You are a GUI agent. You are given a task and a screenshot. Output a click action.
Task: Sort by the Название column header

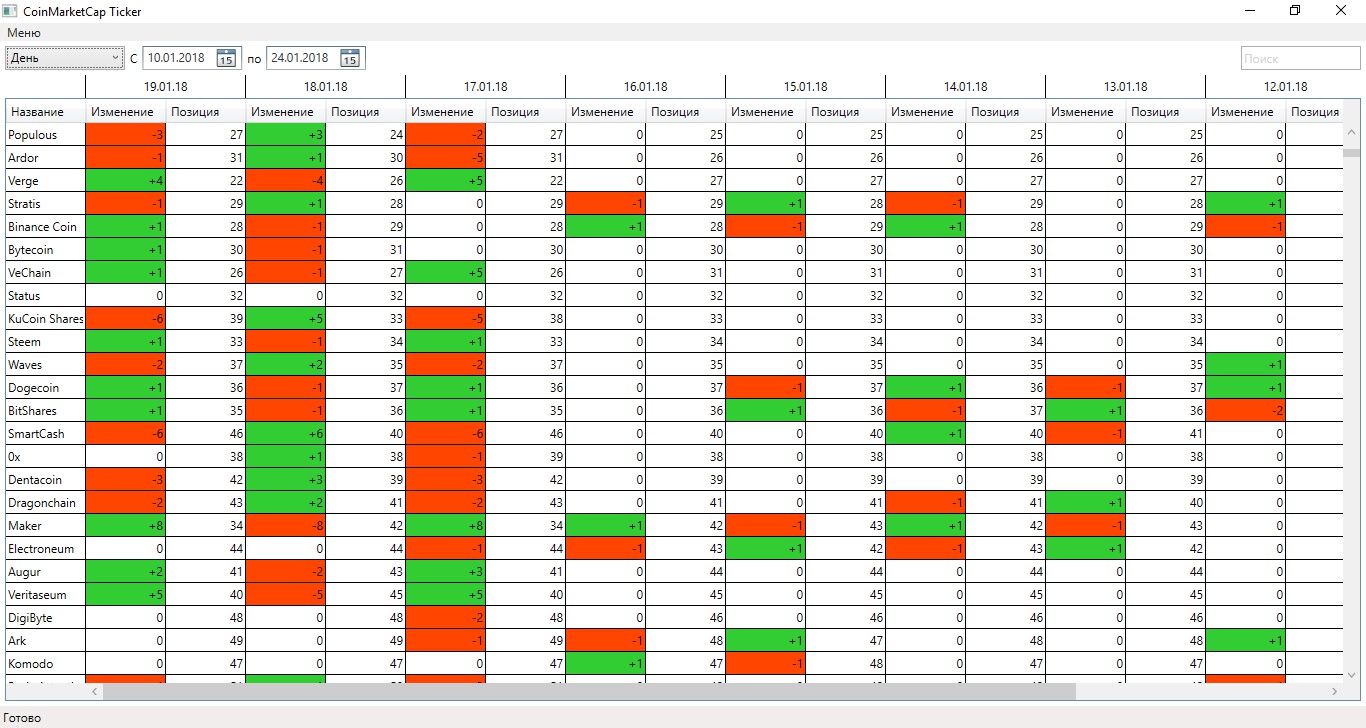(46, 111)
